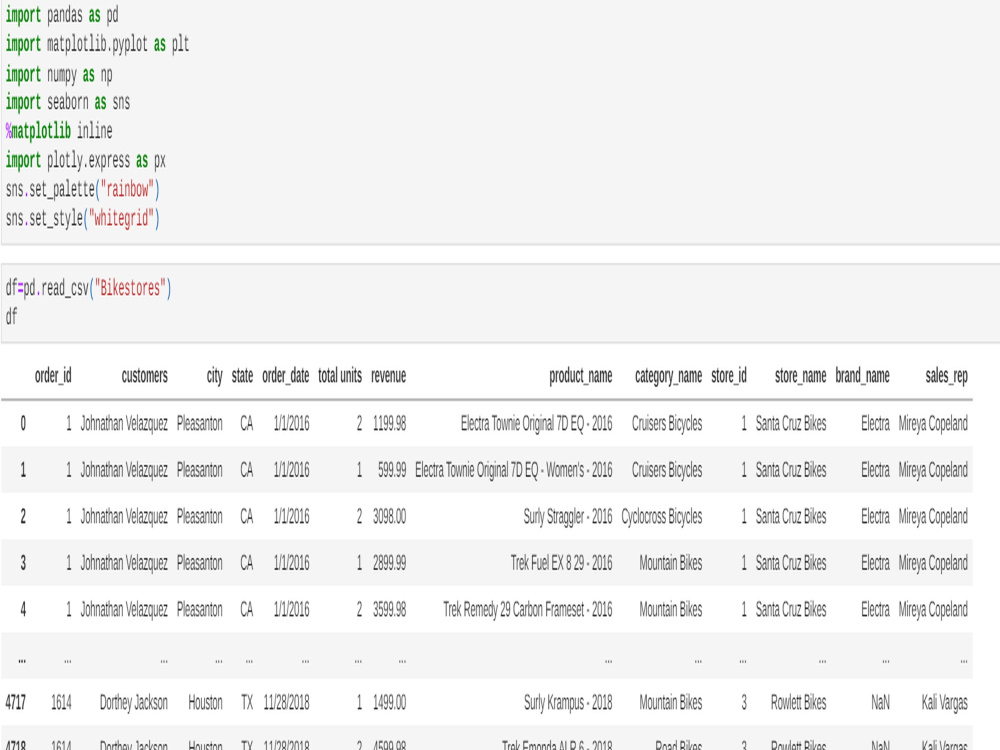Screen dimensions: 1000x750
Task: Click 'Rowlett Bikes' in row 4717
Action: tap(798, 703)
